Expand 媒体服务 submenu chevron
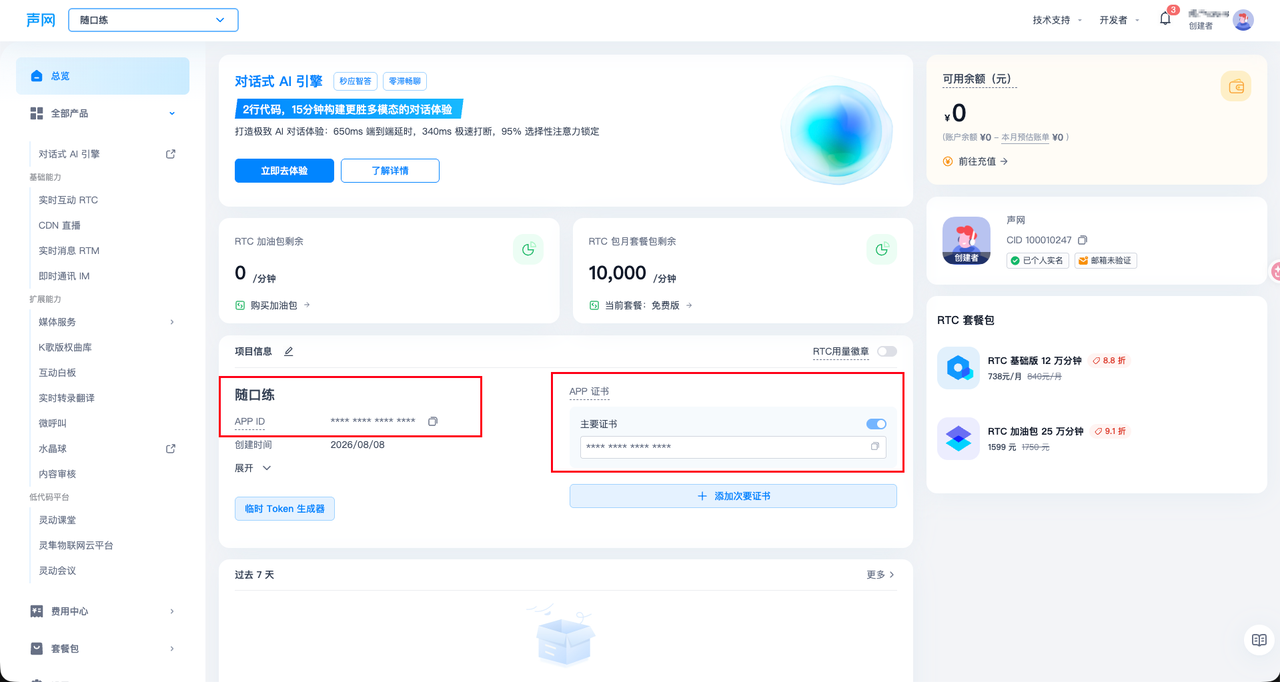 pos(172,322)
